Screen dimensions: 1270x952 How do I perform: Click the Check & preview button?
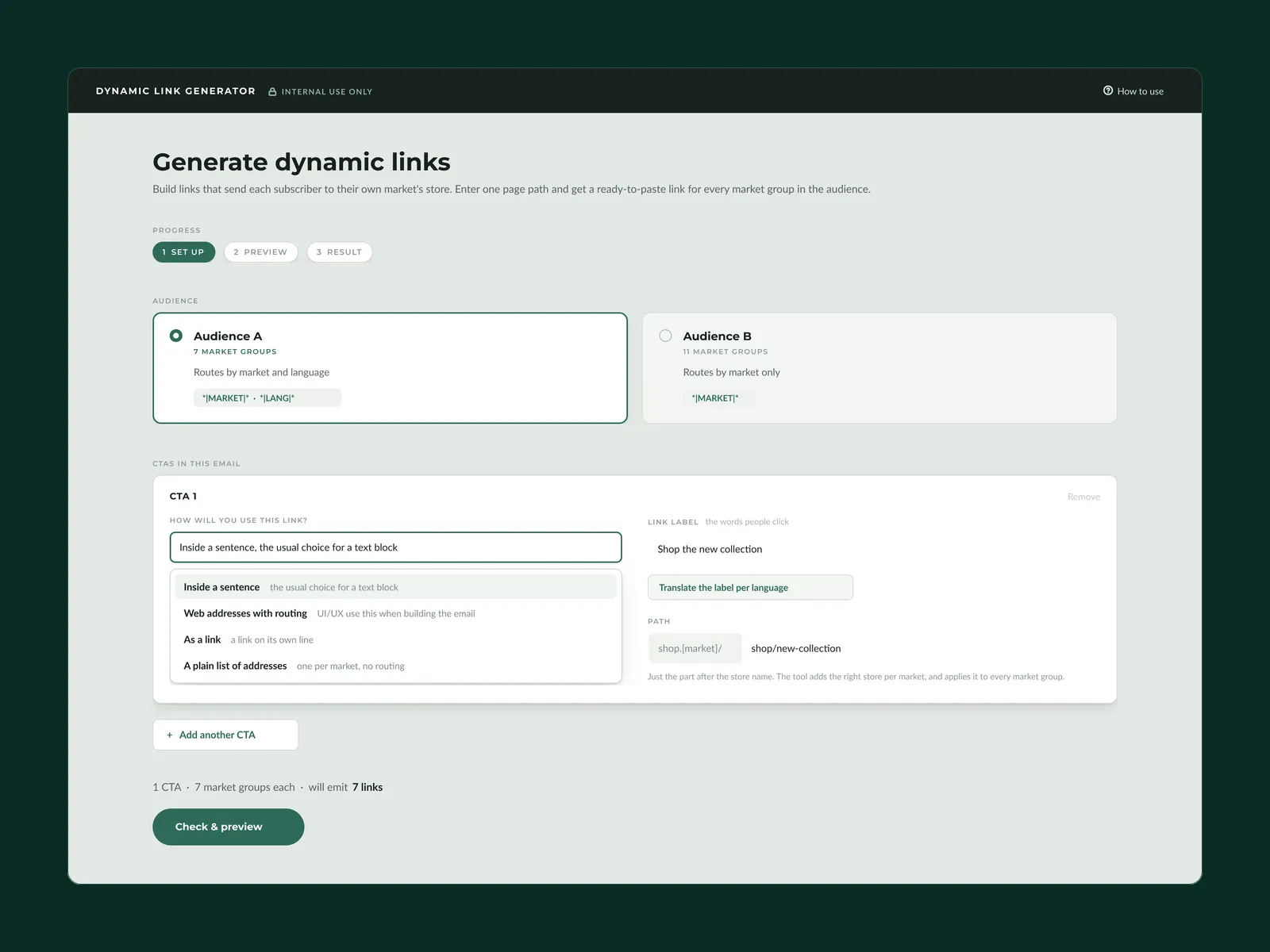[228, 827]
